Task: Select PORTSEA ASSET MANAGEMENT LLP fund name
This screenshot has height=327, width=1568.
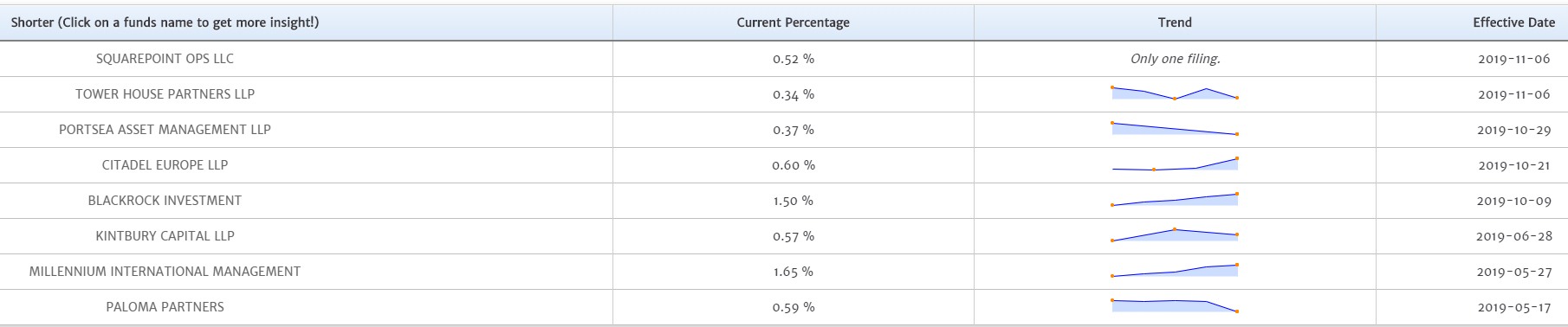Action: pyautogui.click(x=165, y=130)
